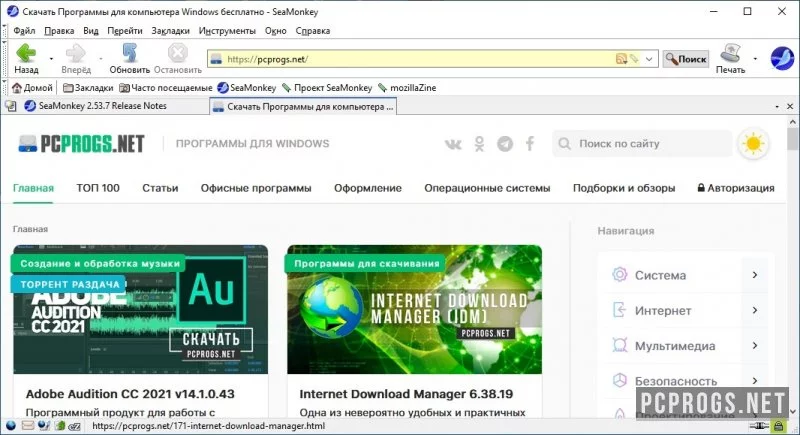The height and width of the screenshot is (435, 800).
Task: Open ChatZilla icon in status bar
Action: coord(74,426)
